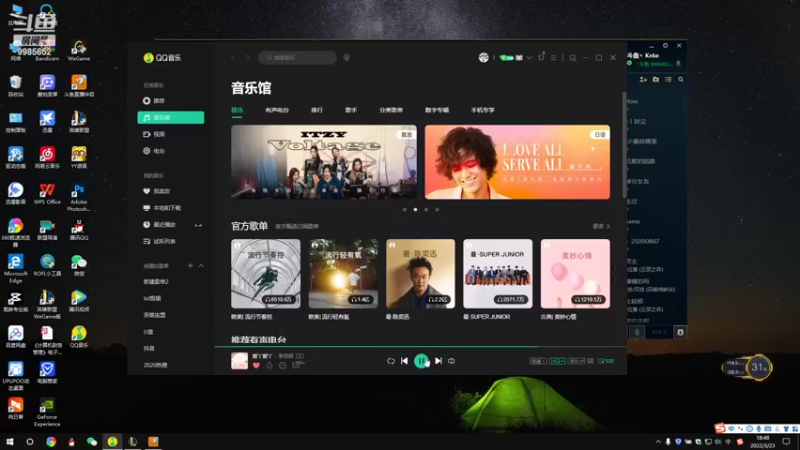Expand the account dropdown arrow
Viewport: 800px width, 450px height.
pos(529,58)
